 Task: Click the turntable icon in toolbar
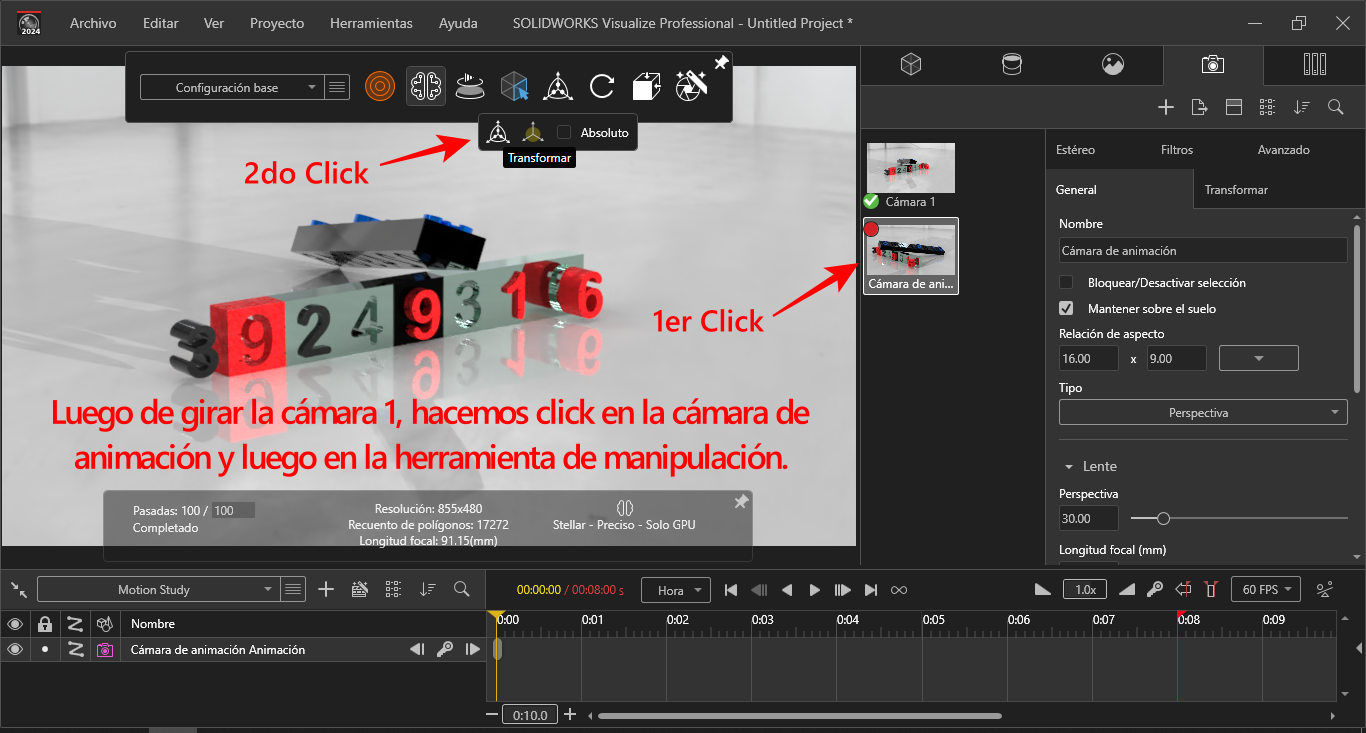[x=470, y=87]
